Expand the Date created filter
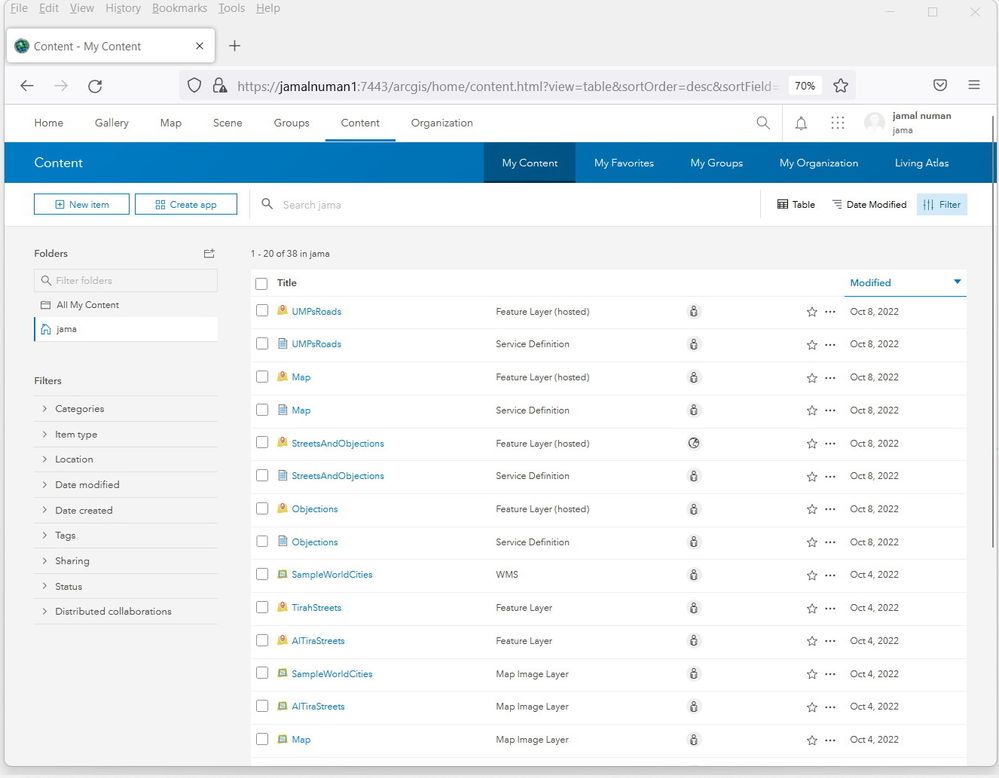The height and width of the screenshot is (778, 999). coord(126,510)
